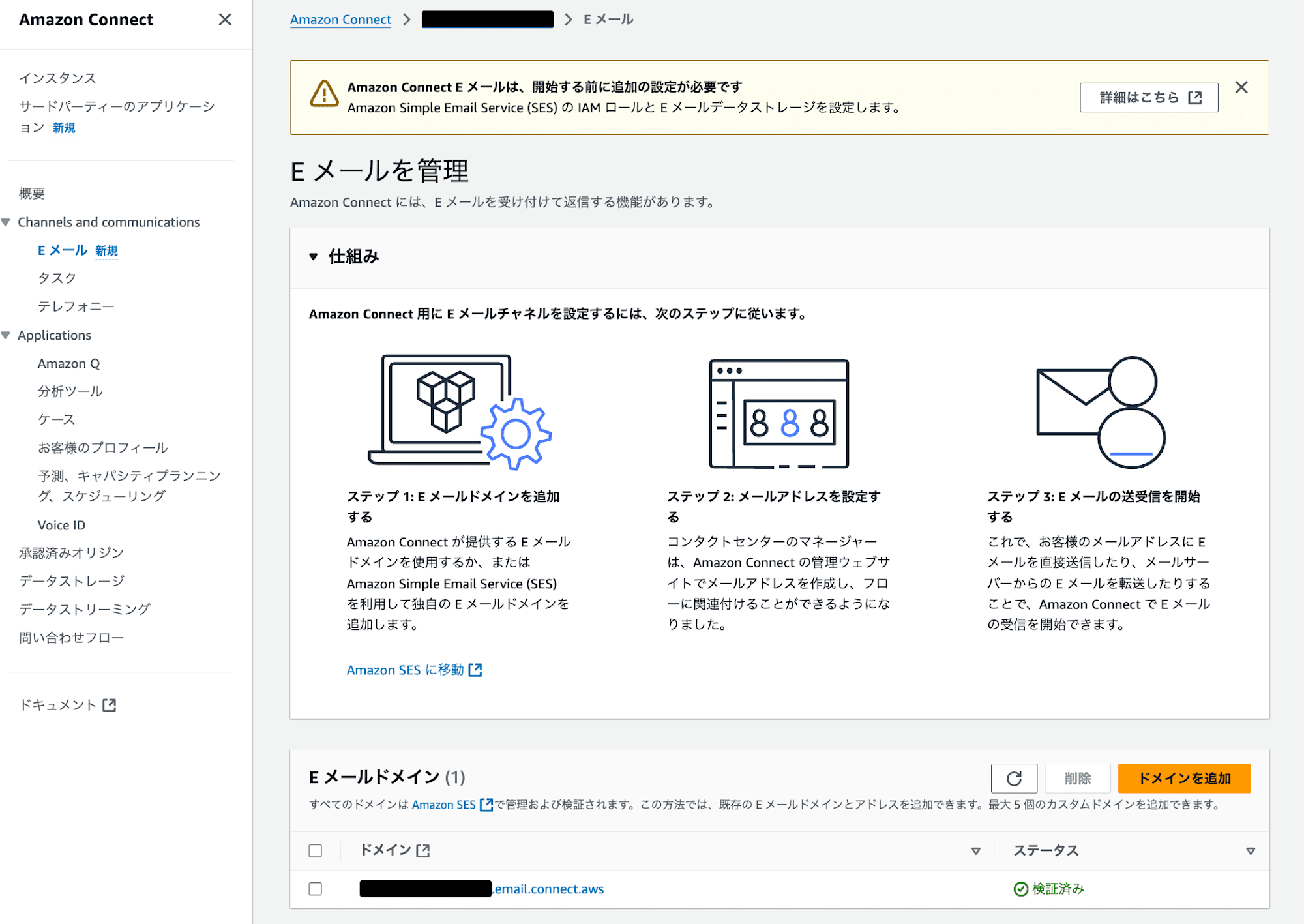Viewport: 1304px width, 924px height.
Task: Collapse the 仕組み section
Action: coord(314,257)
